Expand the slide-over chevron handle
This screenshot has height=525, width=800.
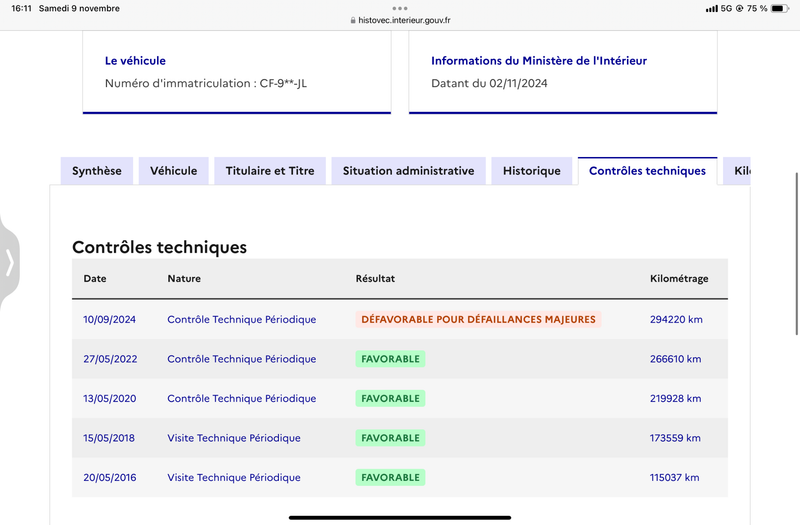click(x=9, y=263)
